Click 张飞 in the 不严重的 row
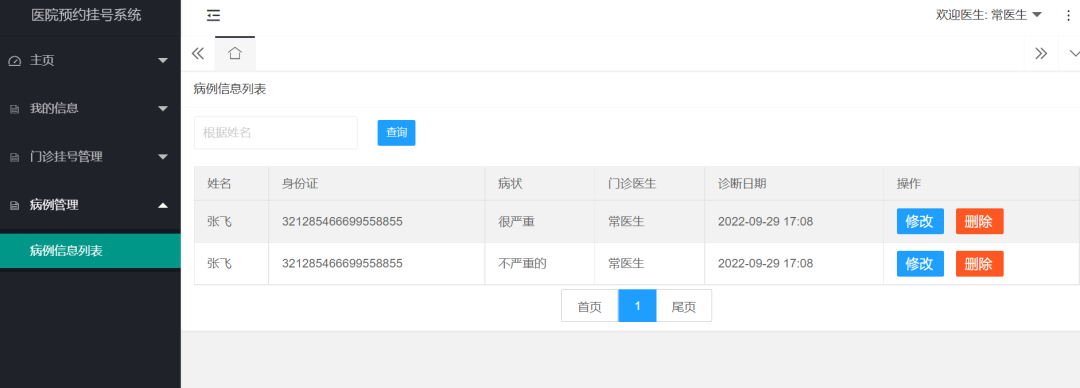Screen dimensions: 1080x388 tap(219, 263)
